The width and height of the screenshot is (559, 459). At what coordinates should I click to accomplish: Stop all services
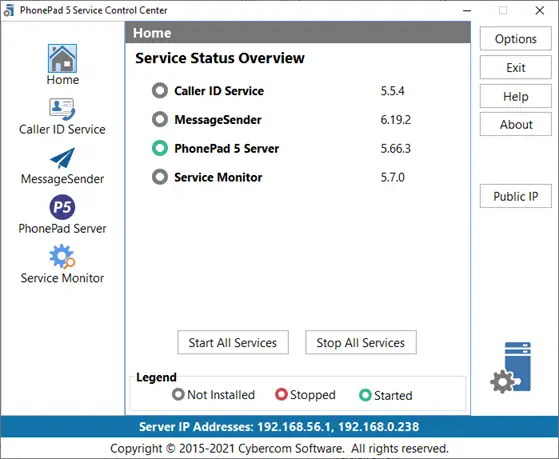click(x=361, y=342)
